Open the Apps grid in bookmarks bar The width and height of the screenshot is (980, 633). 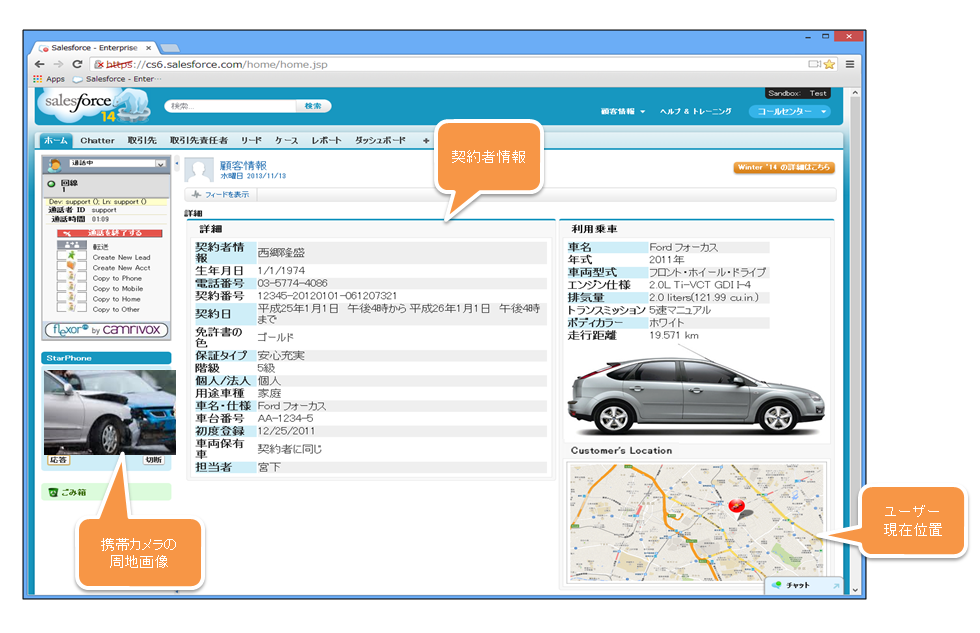click(x=38, y=79)
